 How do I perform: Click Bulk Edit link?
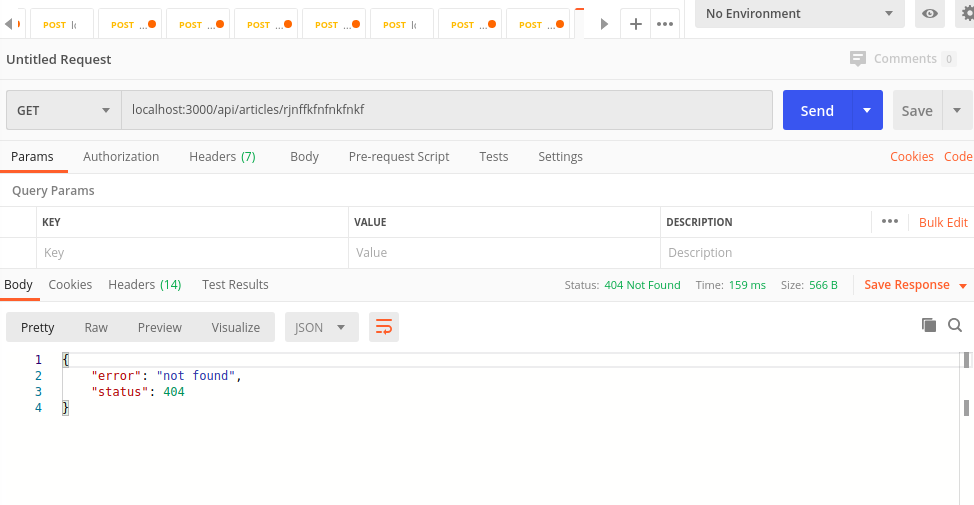coord(943,222)
